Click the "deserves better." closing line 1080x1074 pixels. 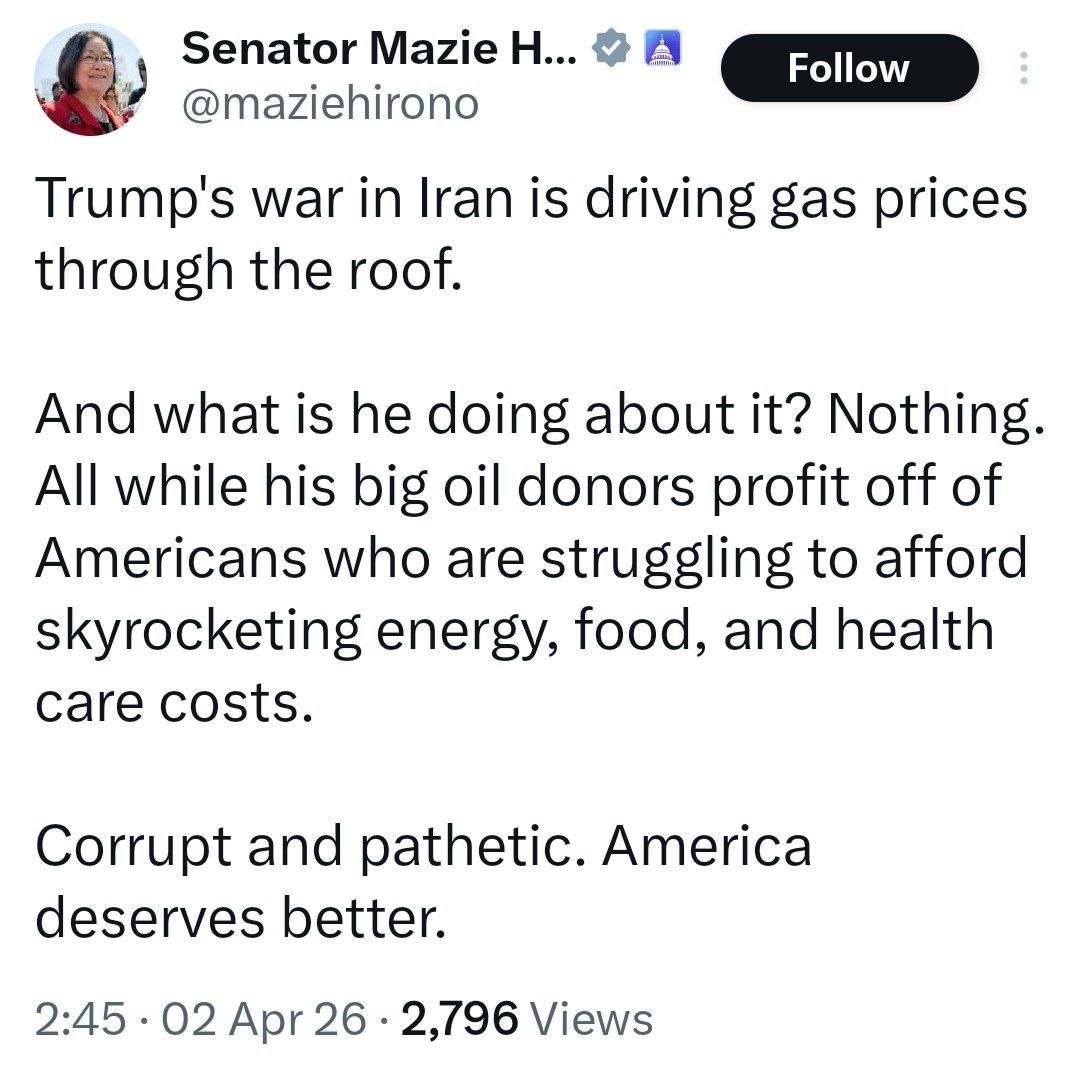240,920
